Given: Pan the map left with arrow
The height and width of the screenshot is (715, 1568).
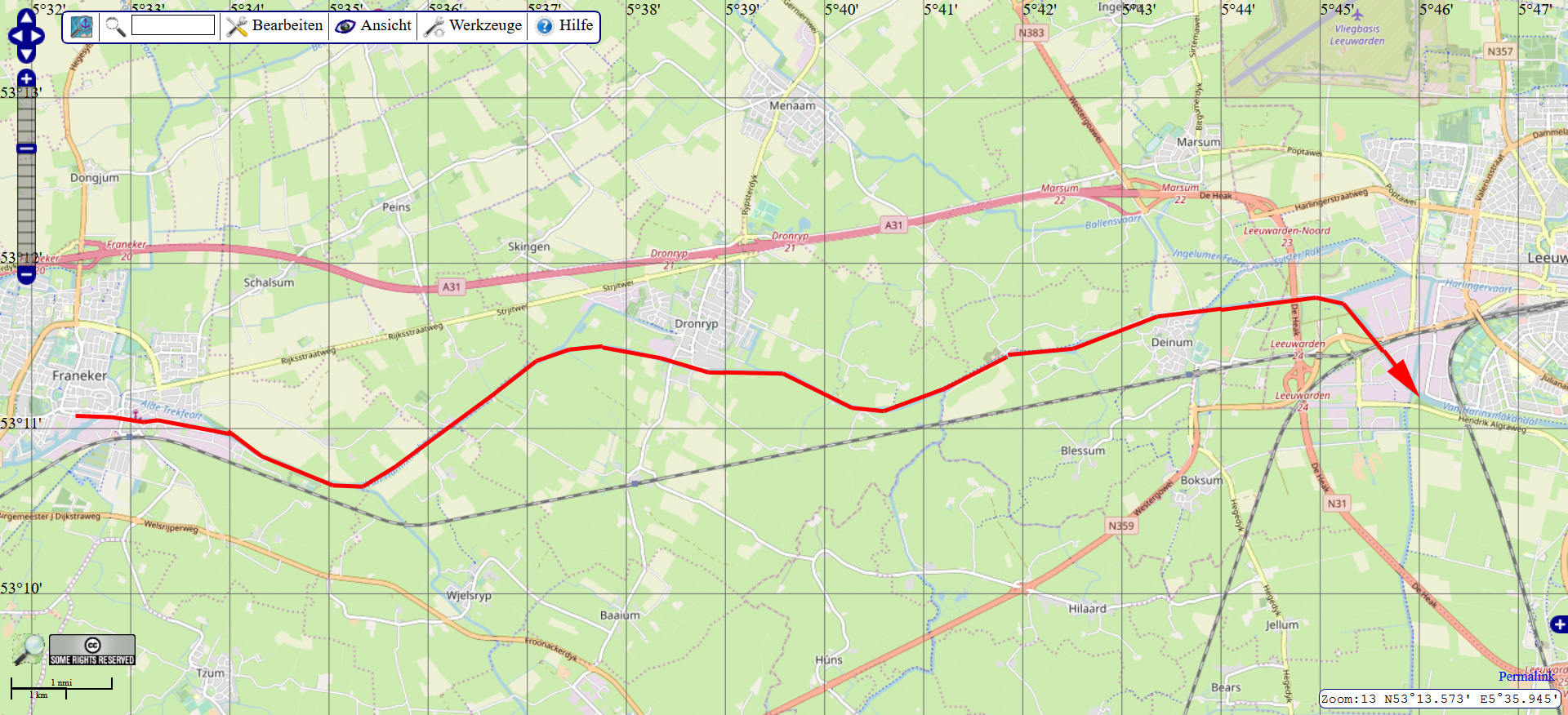Looking at the screenshot, I should [x=14, y=37].
